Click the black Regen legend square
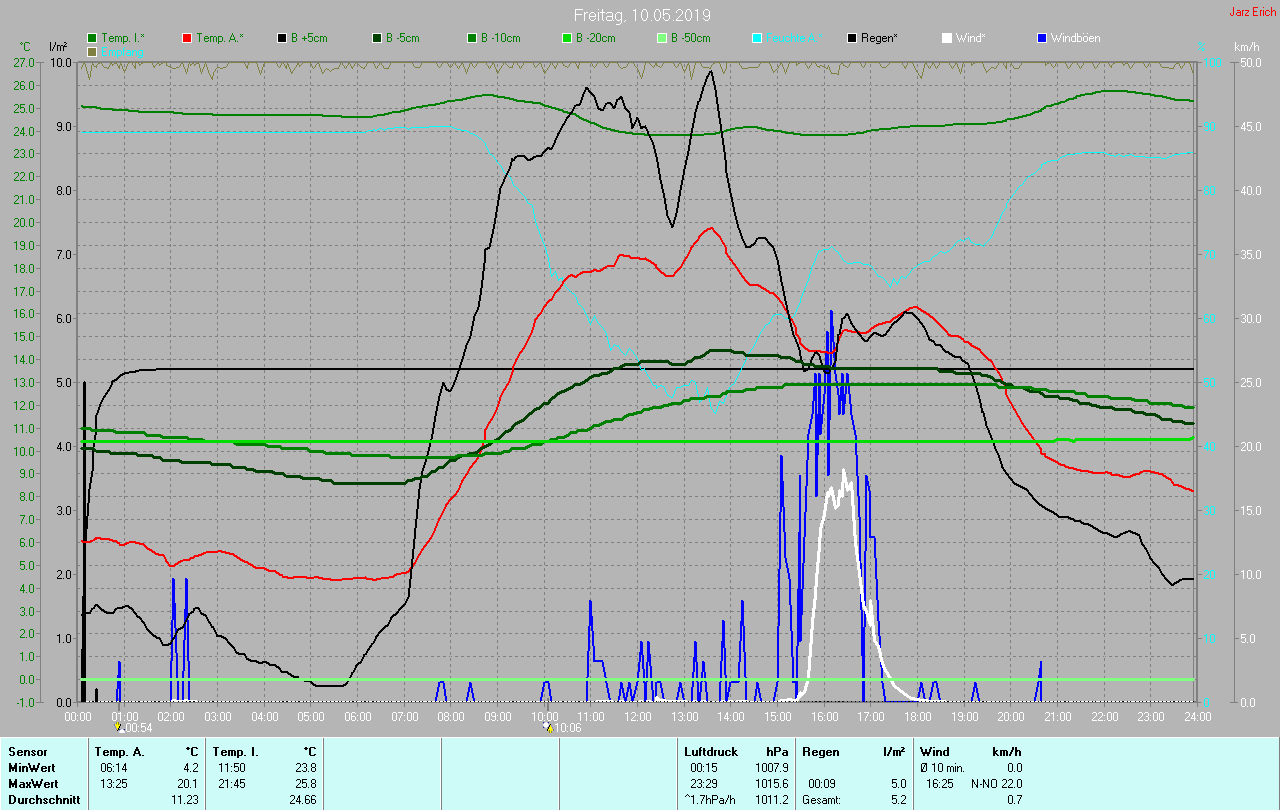The image size is (1280, 810). click(x=852, y=38)
